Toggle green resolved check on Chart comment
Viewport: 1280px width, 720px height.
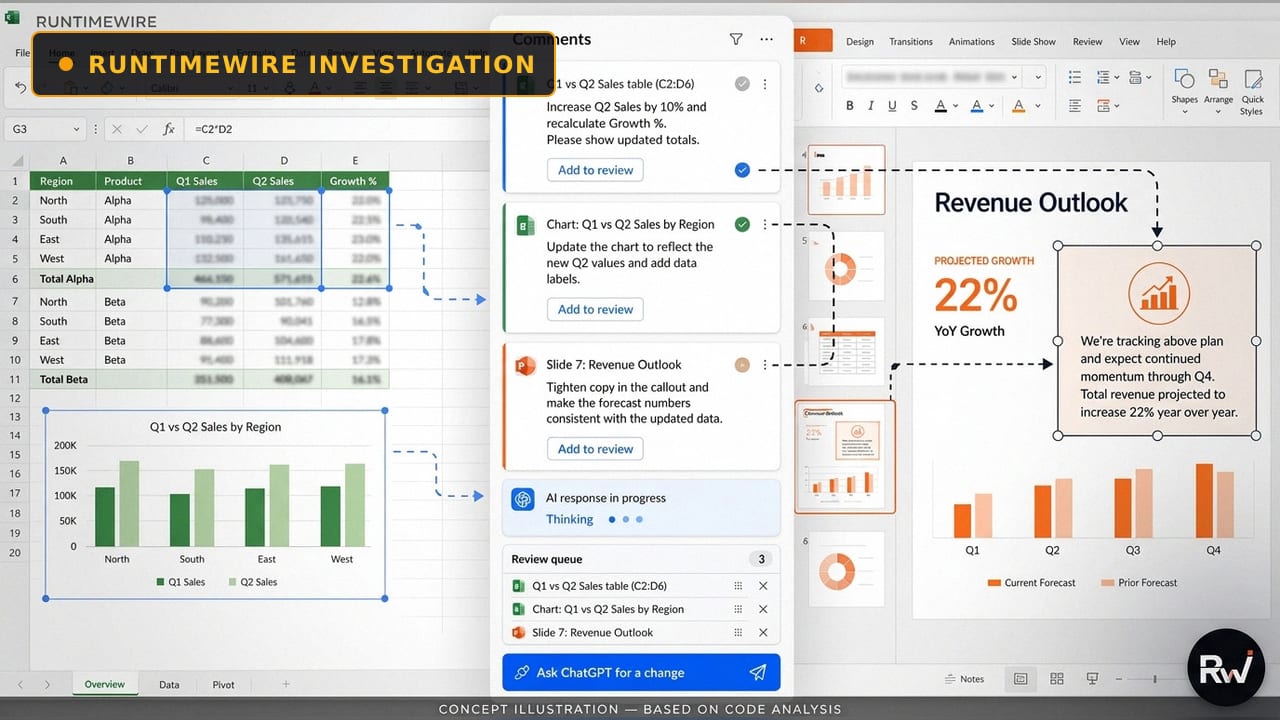(x=742, y=225)
